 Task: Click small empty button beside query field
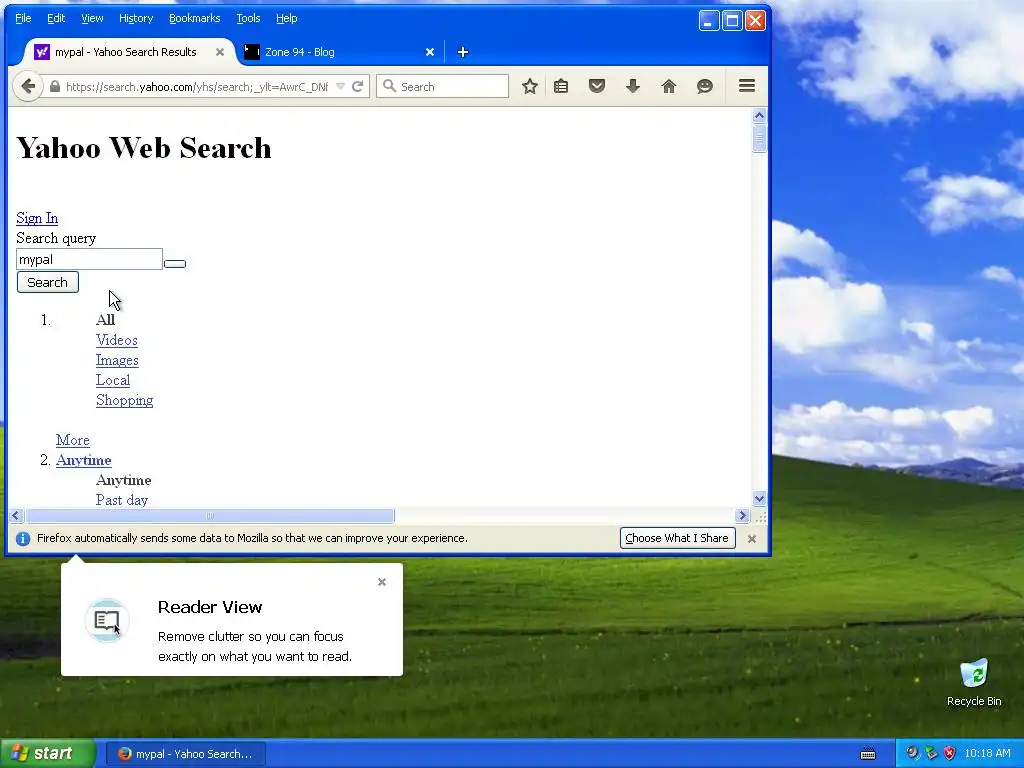tap(175, 264)
